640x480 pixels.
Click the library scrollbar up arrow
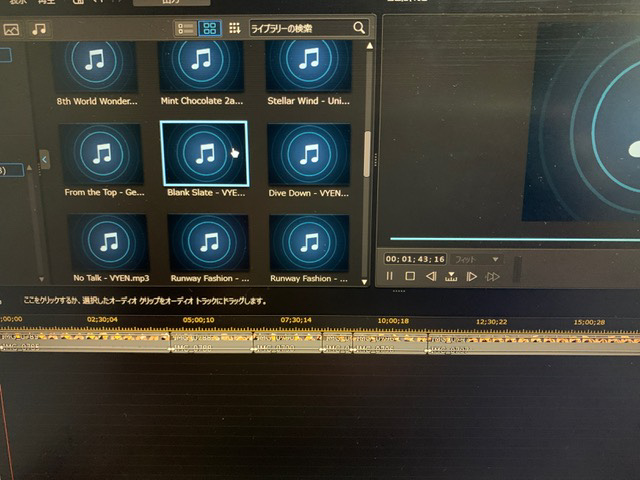[369, 46]
